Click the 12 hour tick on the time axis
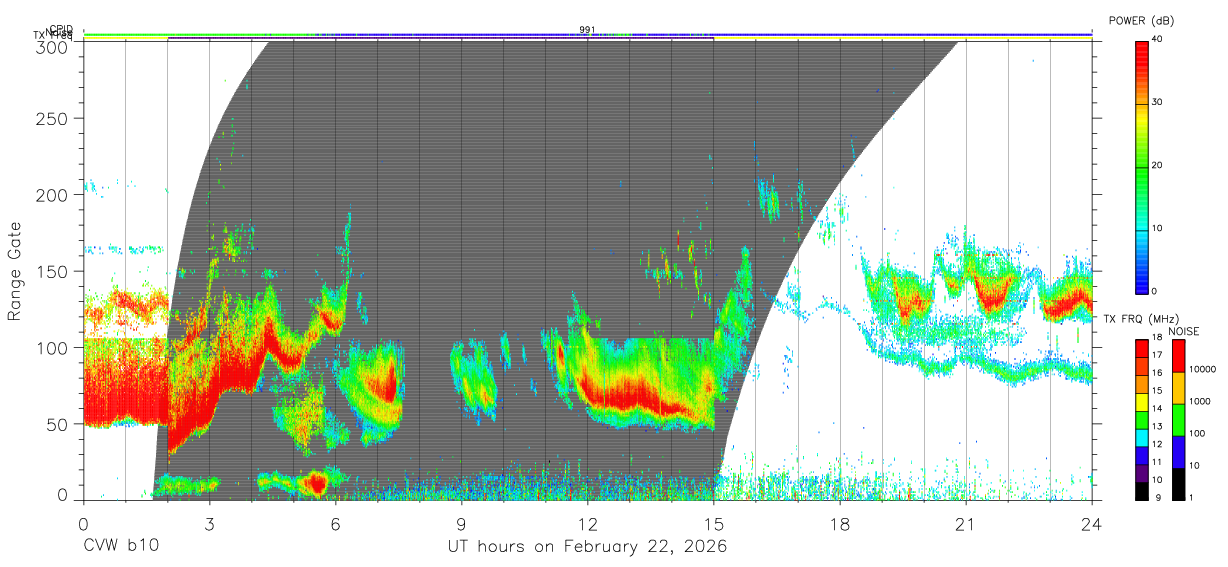 coord(588,523)
